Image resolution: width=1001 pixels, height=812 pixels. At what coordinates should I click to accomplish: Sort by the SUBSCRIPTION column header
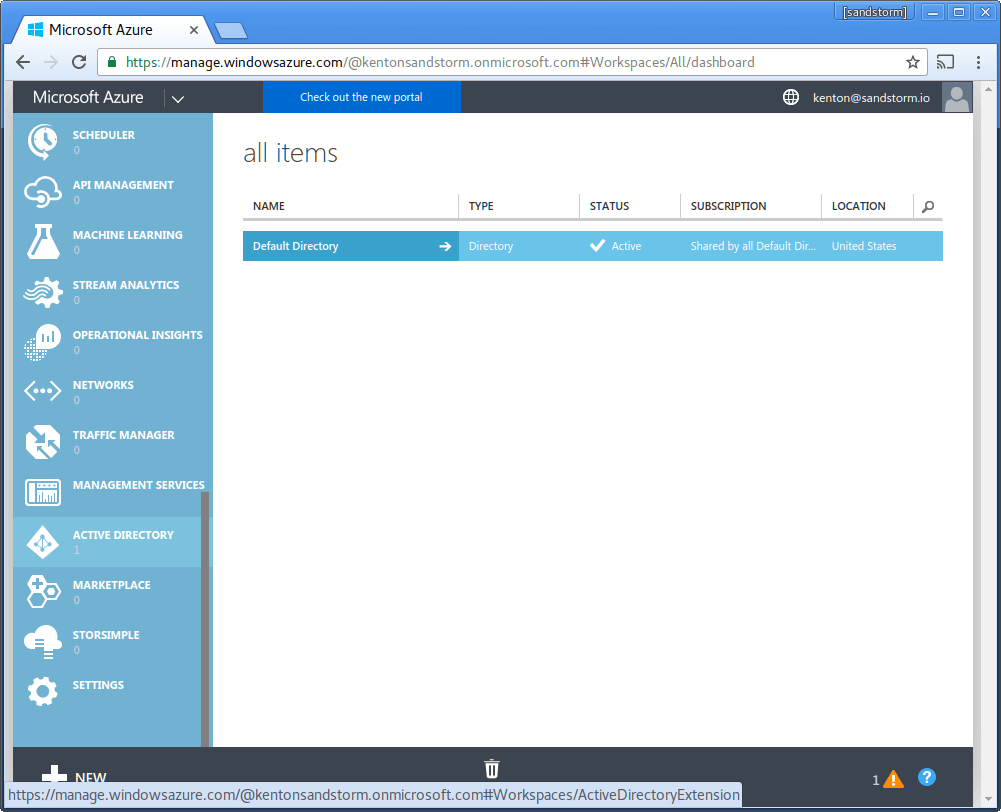click(x=728, y=206)
